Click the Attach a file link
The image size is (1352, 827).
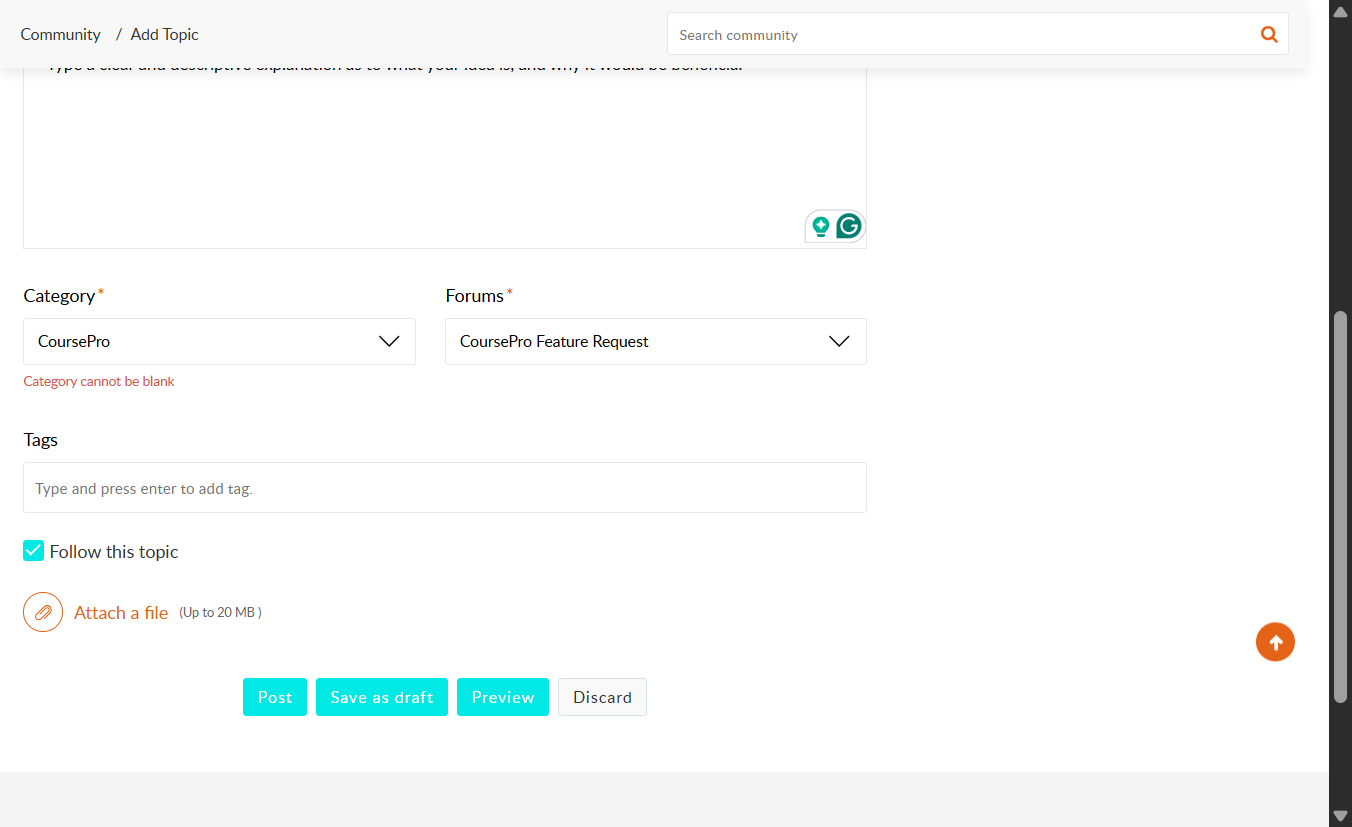tap(121, 613)
